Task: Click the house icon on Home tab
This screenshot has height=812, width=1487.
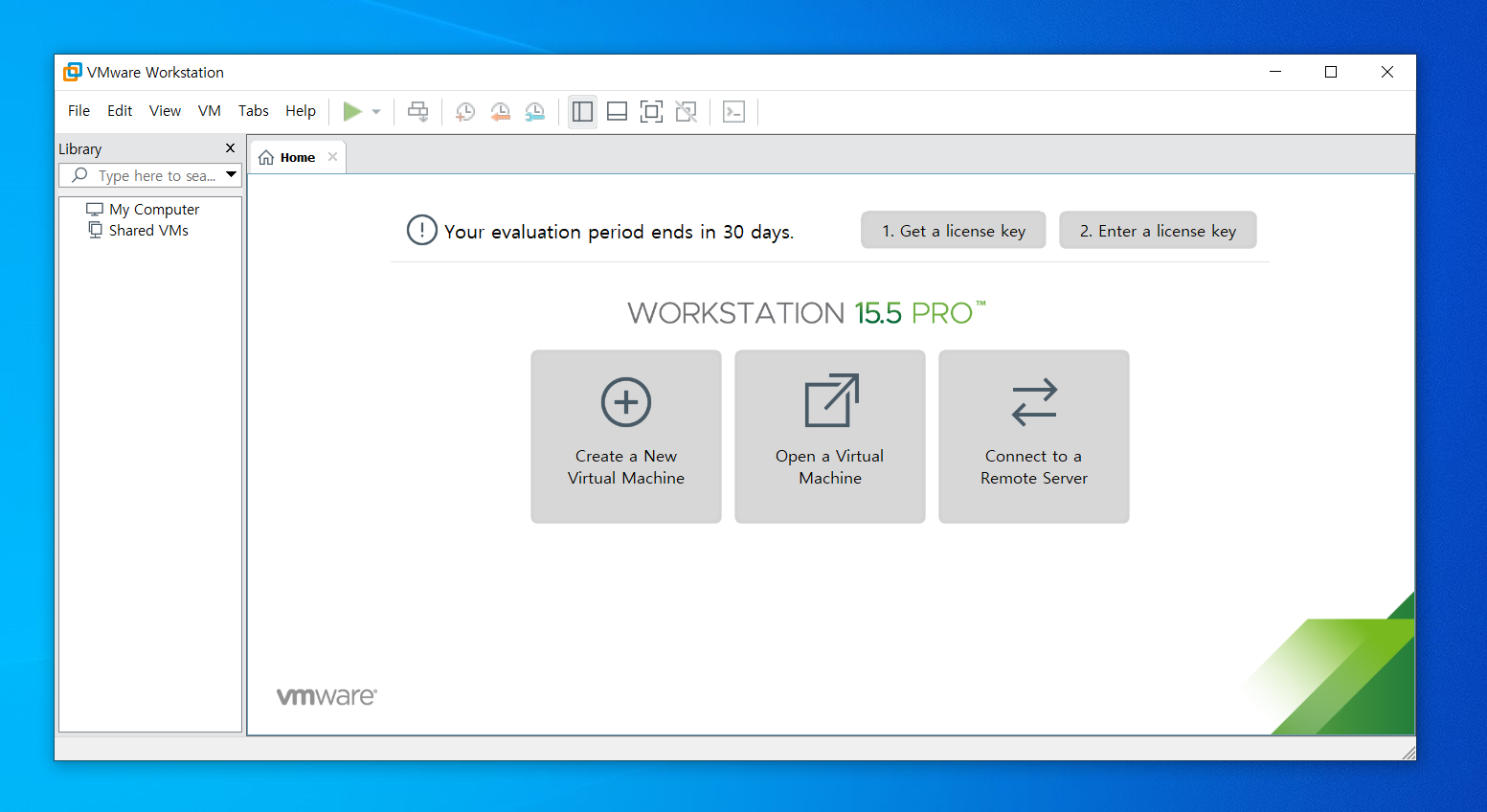Action: [x=266, y=157]
